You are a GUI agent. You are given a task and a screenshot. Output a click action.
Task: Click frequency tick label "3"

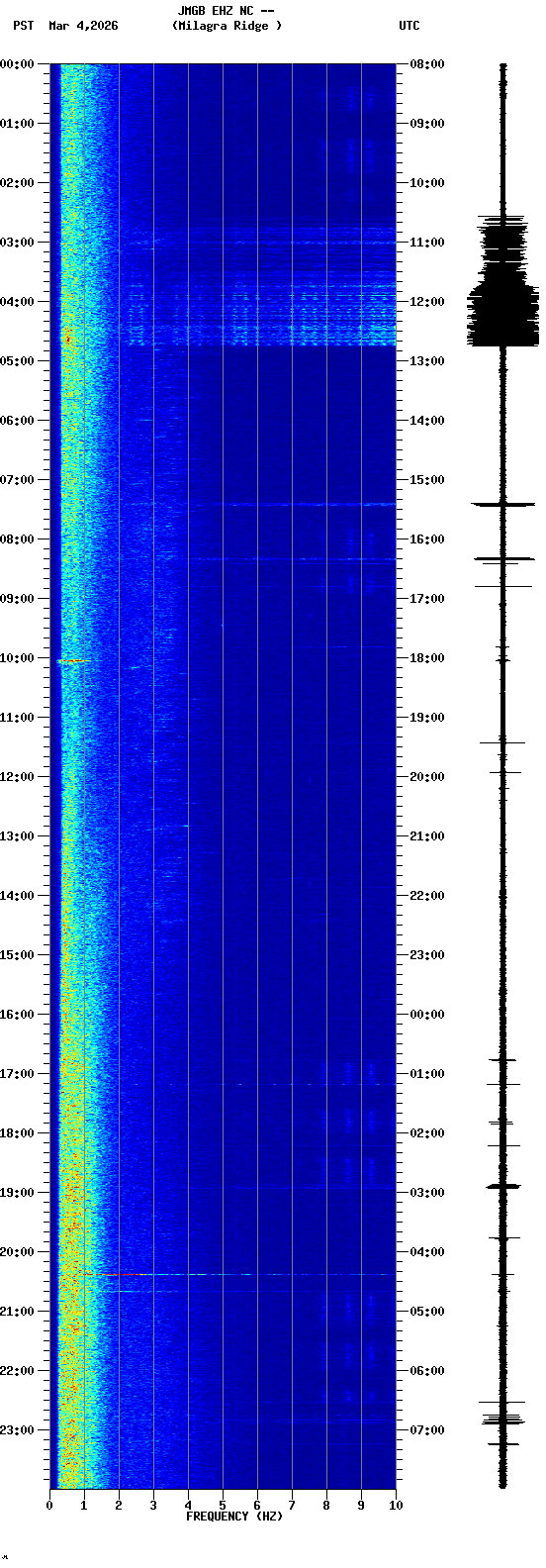(153, 1506)
